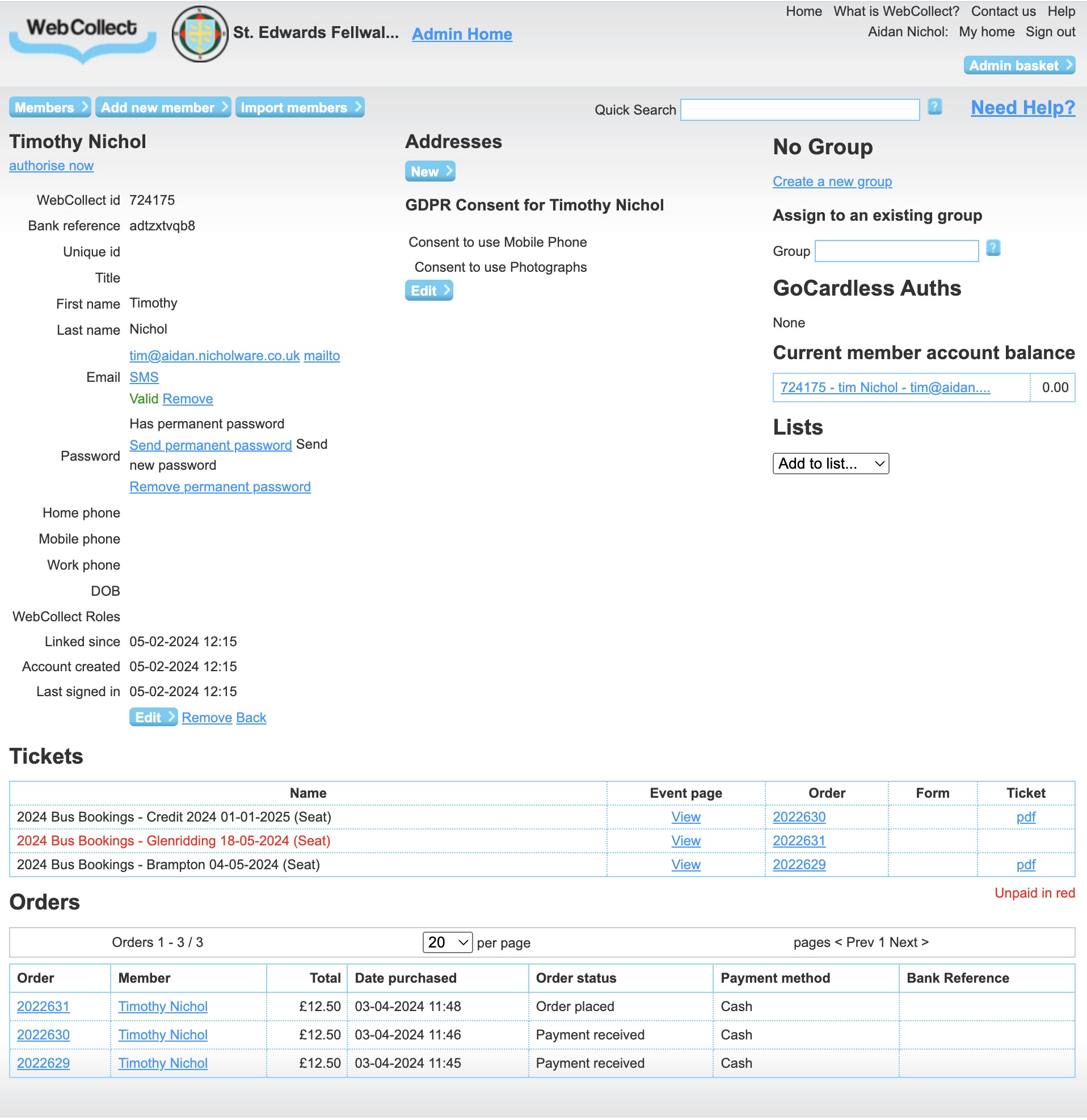
Task: Download the Brampton ticket pdf
Action: 1026,865
